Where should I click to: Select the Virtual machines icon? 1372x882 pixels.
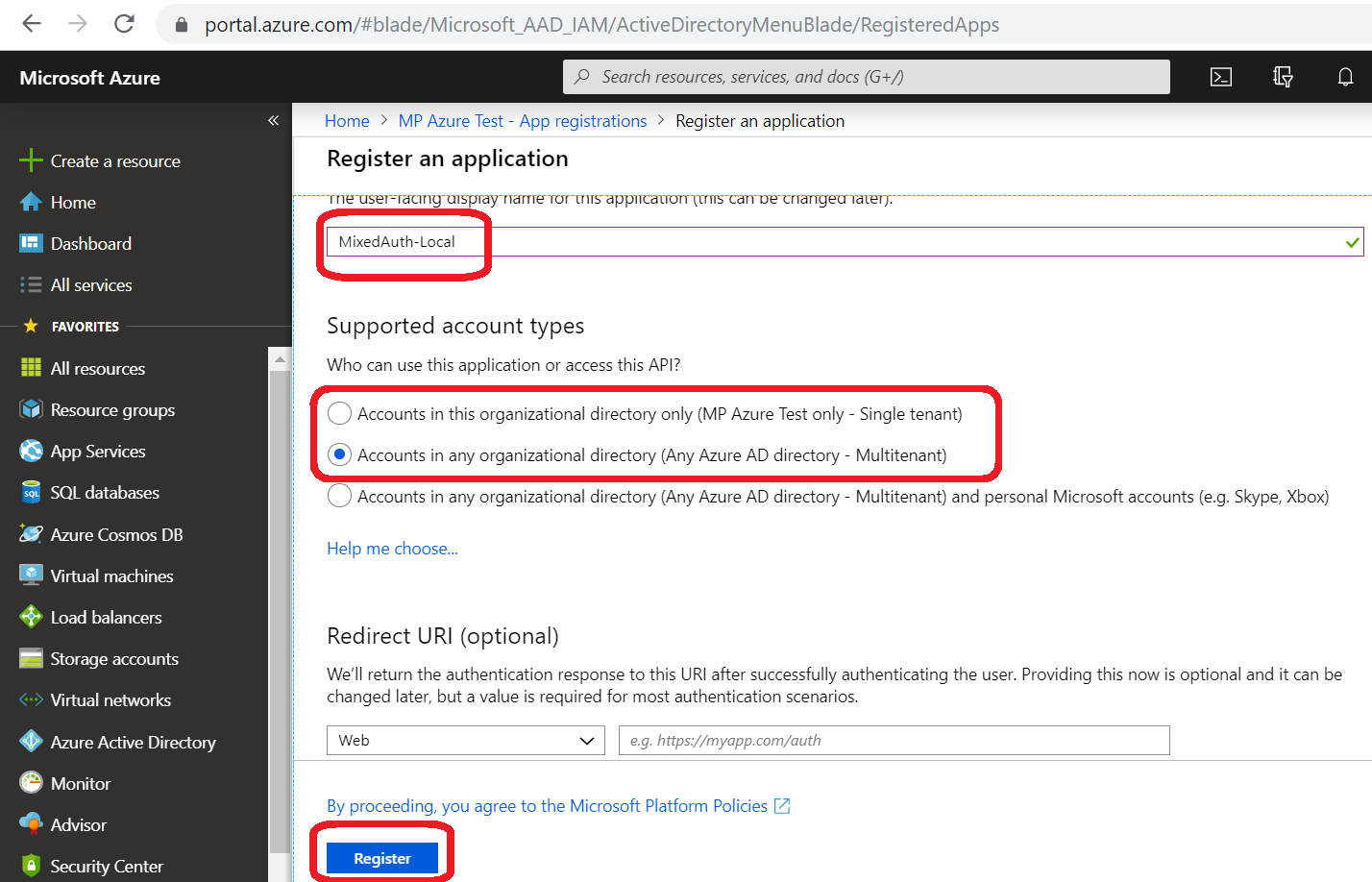(31, 576)
